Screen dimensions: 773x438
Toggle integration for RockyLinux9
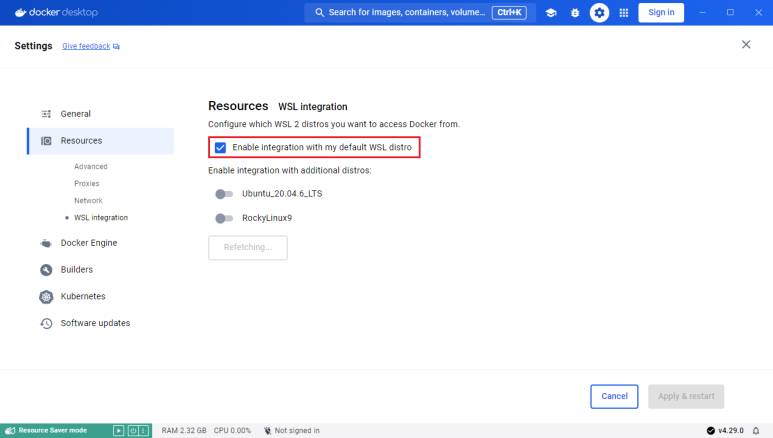tap(224, 218)
